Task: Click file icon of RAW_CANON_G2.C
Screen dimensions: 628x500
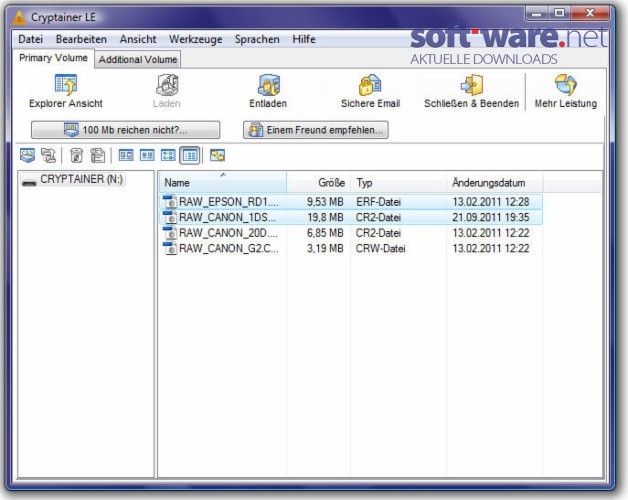Action: (170, 248)
